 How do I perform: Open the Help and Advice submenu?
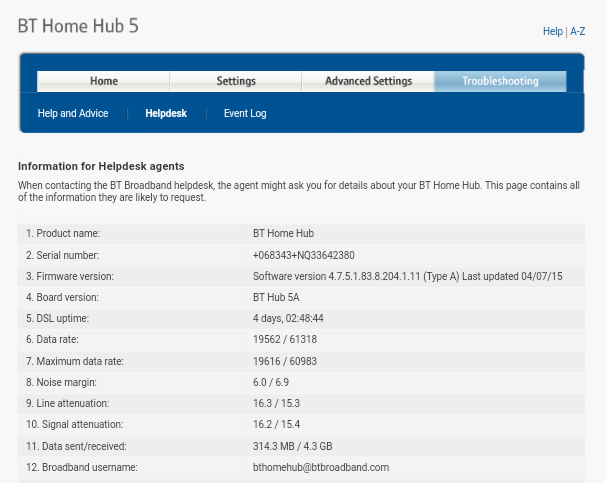tap(73, 114)
